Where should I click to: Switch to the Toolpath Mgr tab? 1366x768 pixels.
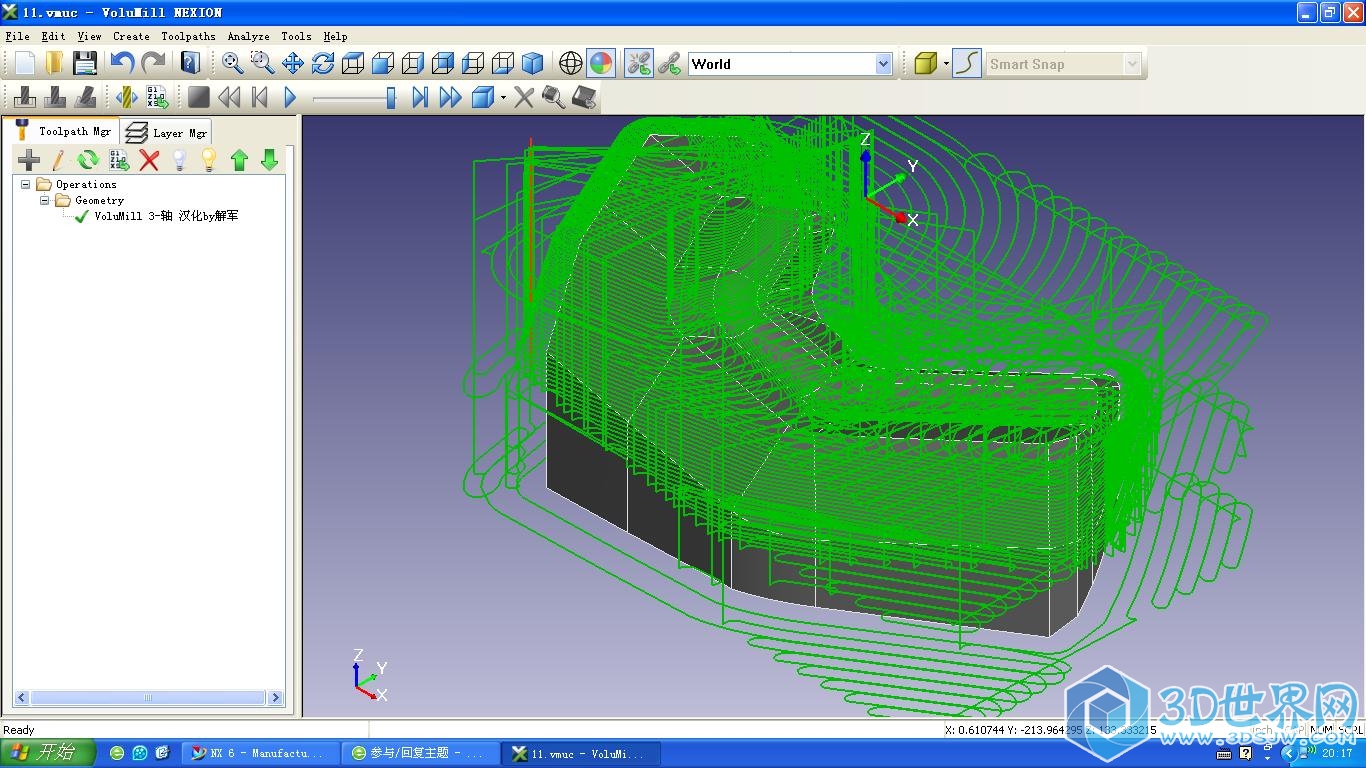tap(61, 130)
